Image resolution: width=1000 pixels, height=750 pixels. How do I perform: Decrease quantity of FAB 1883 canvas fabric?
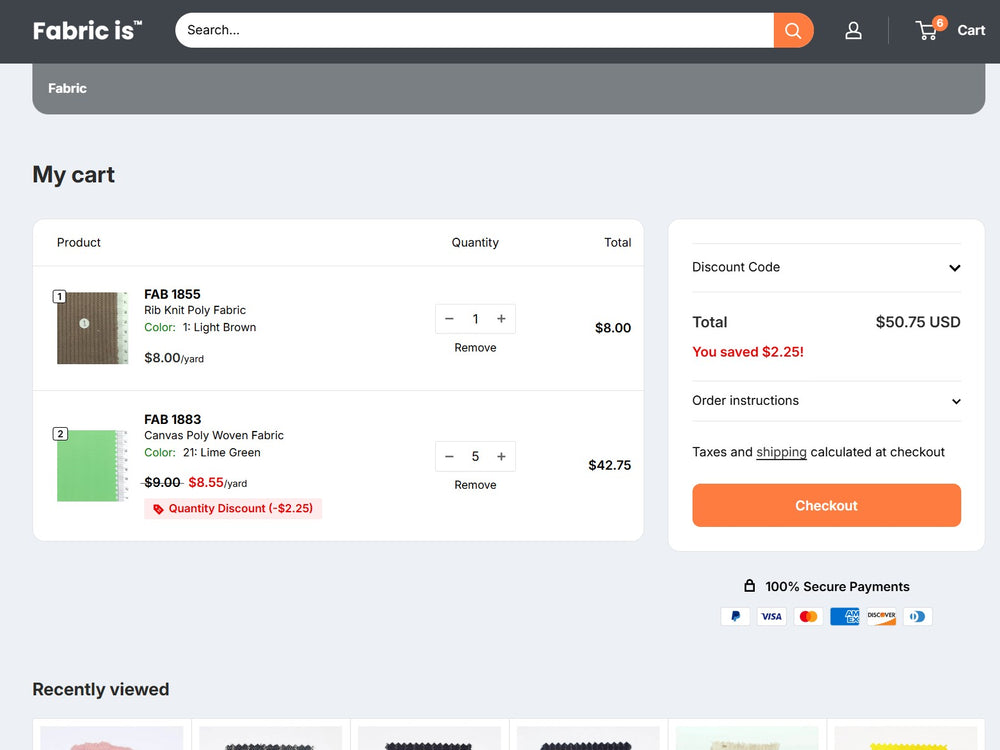(449, 456)
